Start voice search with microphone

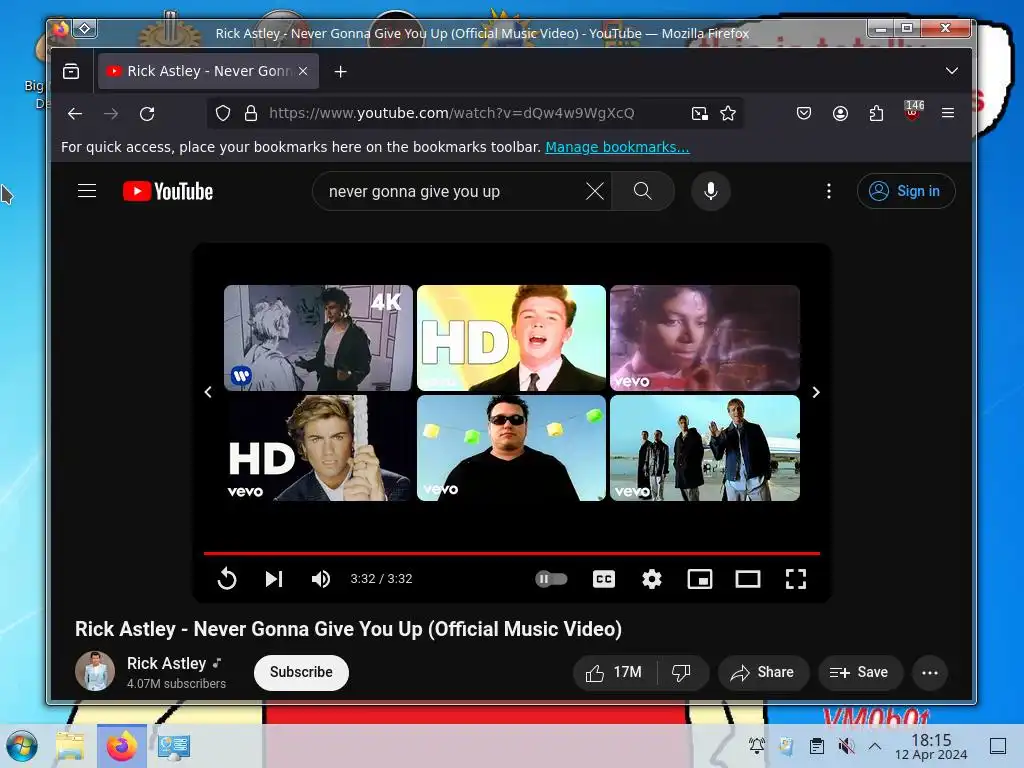pos(711,191)
